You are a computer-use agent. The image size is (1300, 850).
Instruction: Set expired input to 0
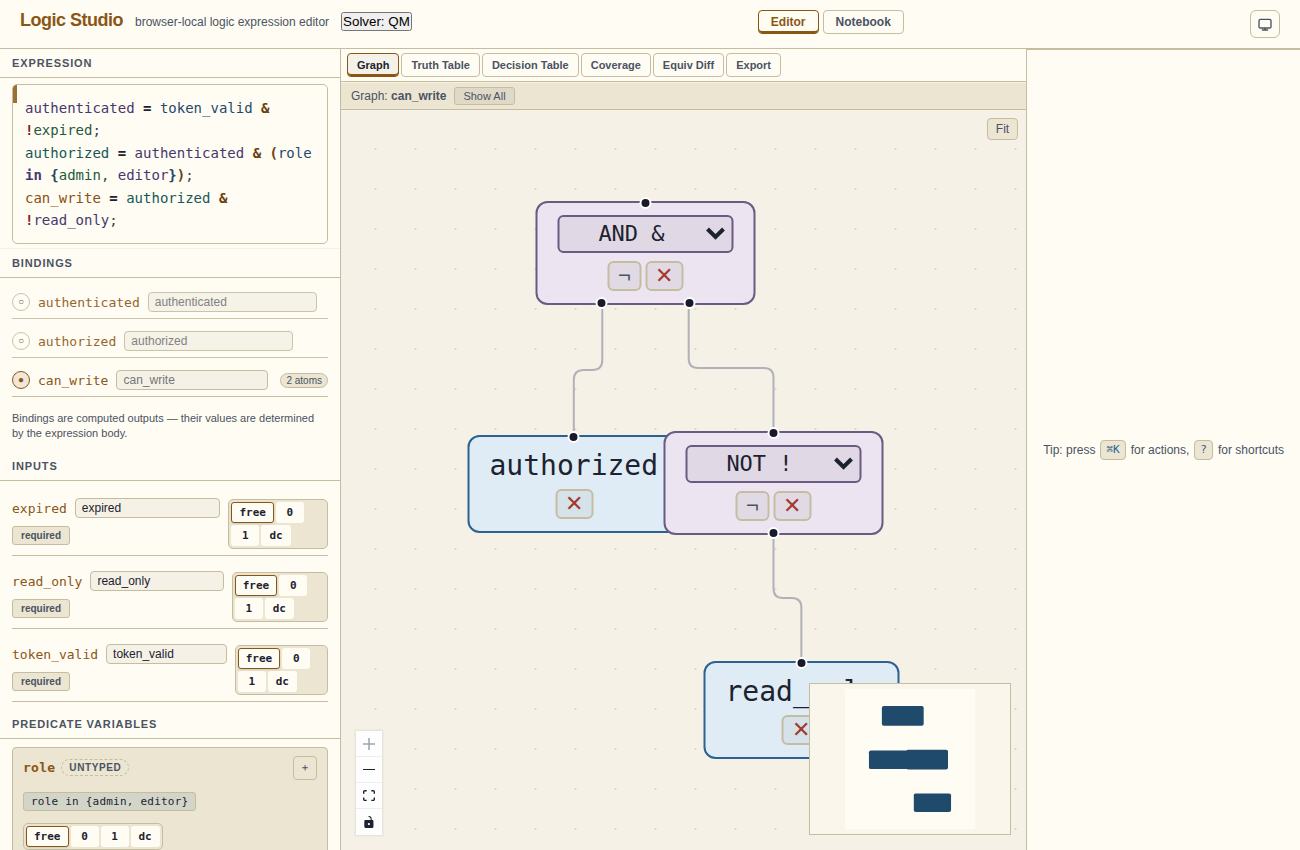click(289, 512)
